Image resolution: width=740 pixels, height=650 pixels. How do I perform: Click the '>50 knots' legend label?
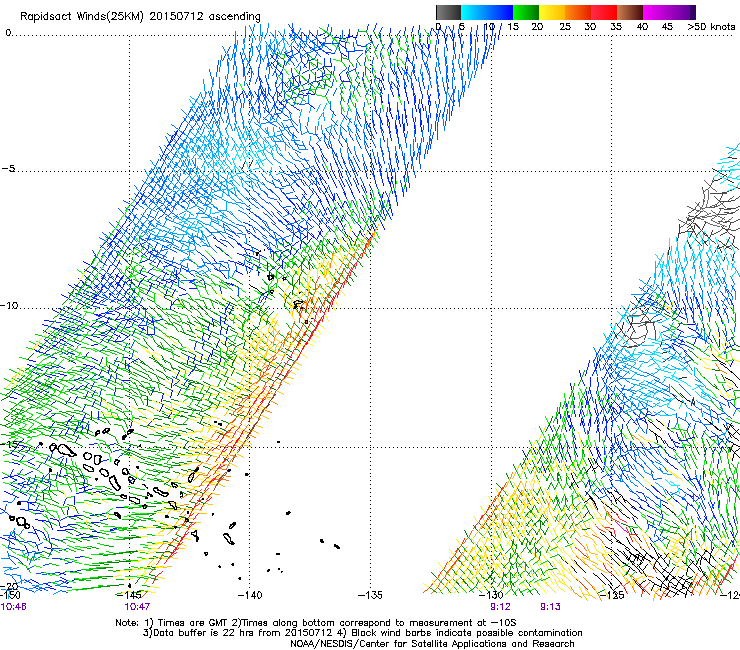point(711,26)
